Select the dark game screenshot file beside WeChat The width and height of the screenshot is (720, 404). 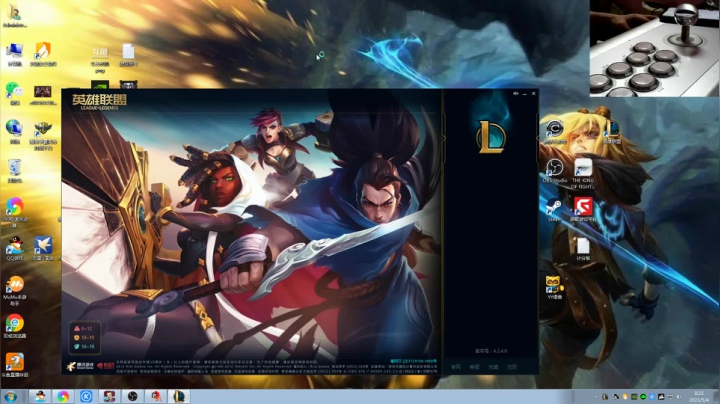43,95
